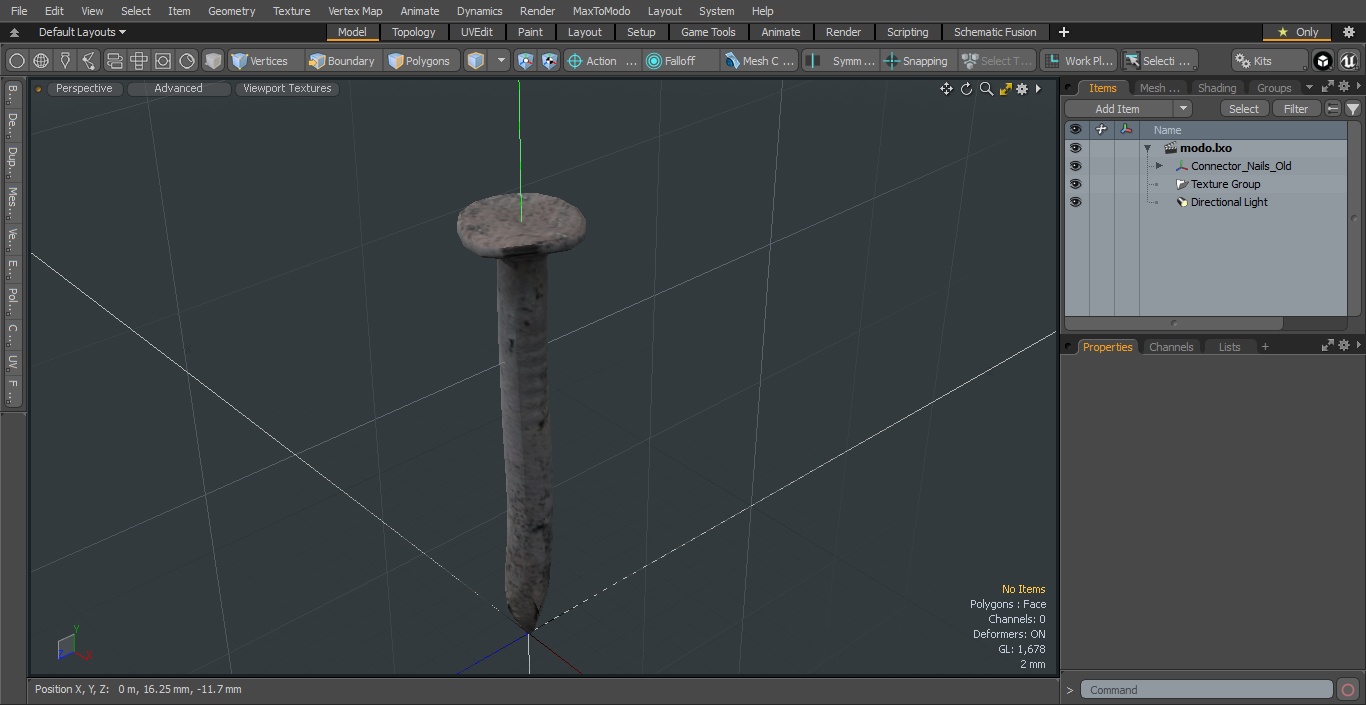Open dropdown arrow beside item-mode cube
The width and height of the screenshot is (1366, 705).
502,61
